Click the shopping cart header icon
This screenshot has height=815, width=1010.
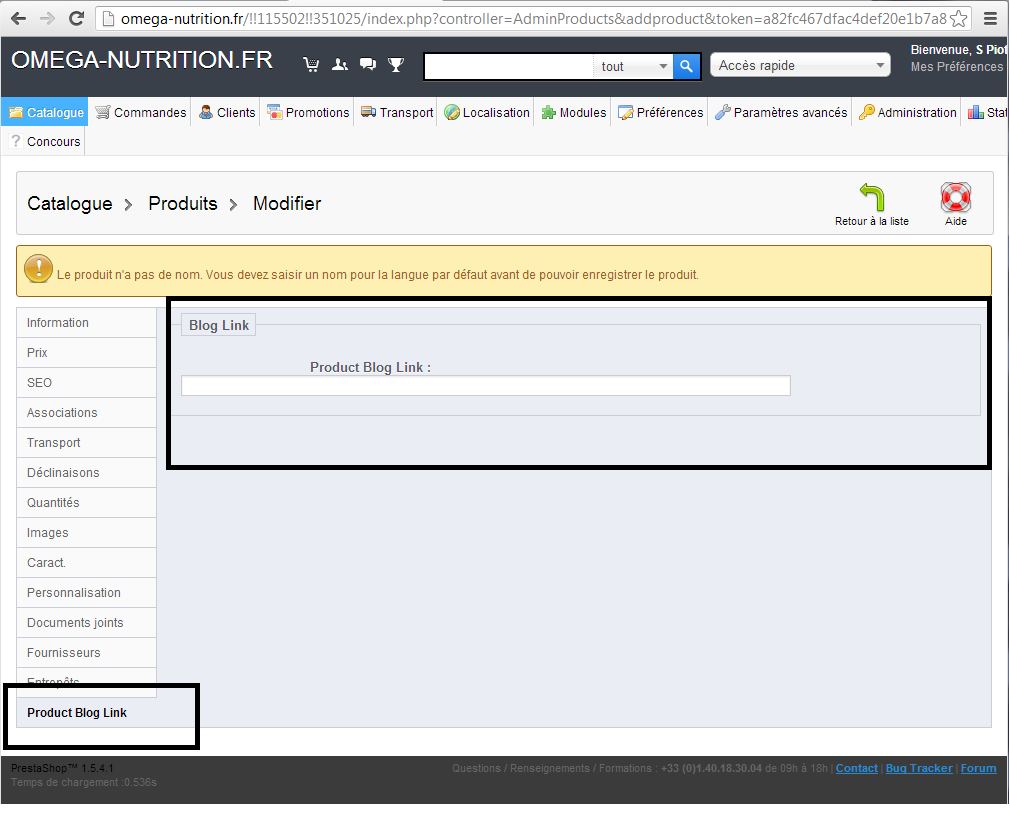click(x=311, y=64)
